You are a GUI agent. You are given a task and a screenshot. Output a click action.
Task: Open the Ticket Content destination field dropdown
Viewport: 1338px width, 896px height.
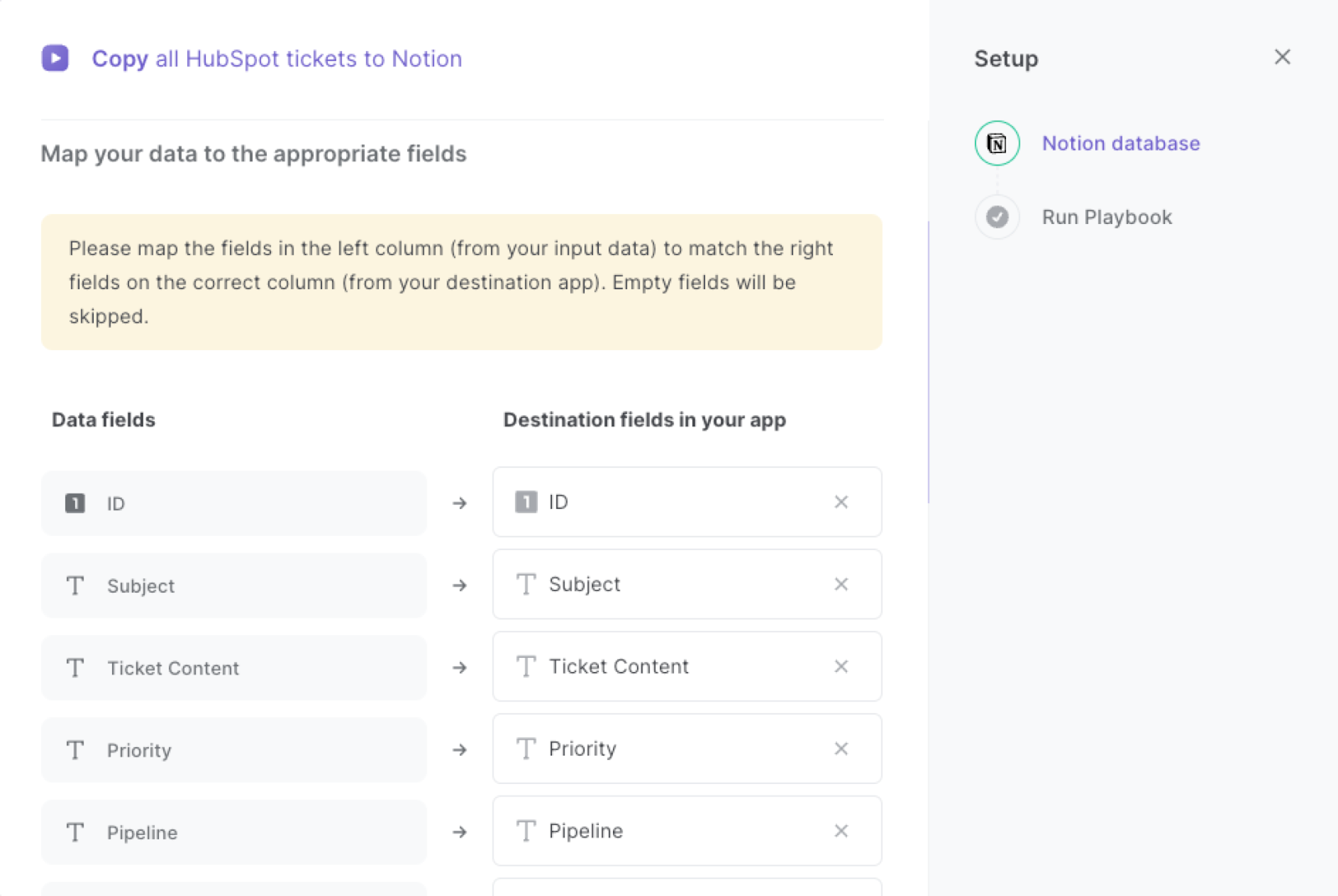687,666
